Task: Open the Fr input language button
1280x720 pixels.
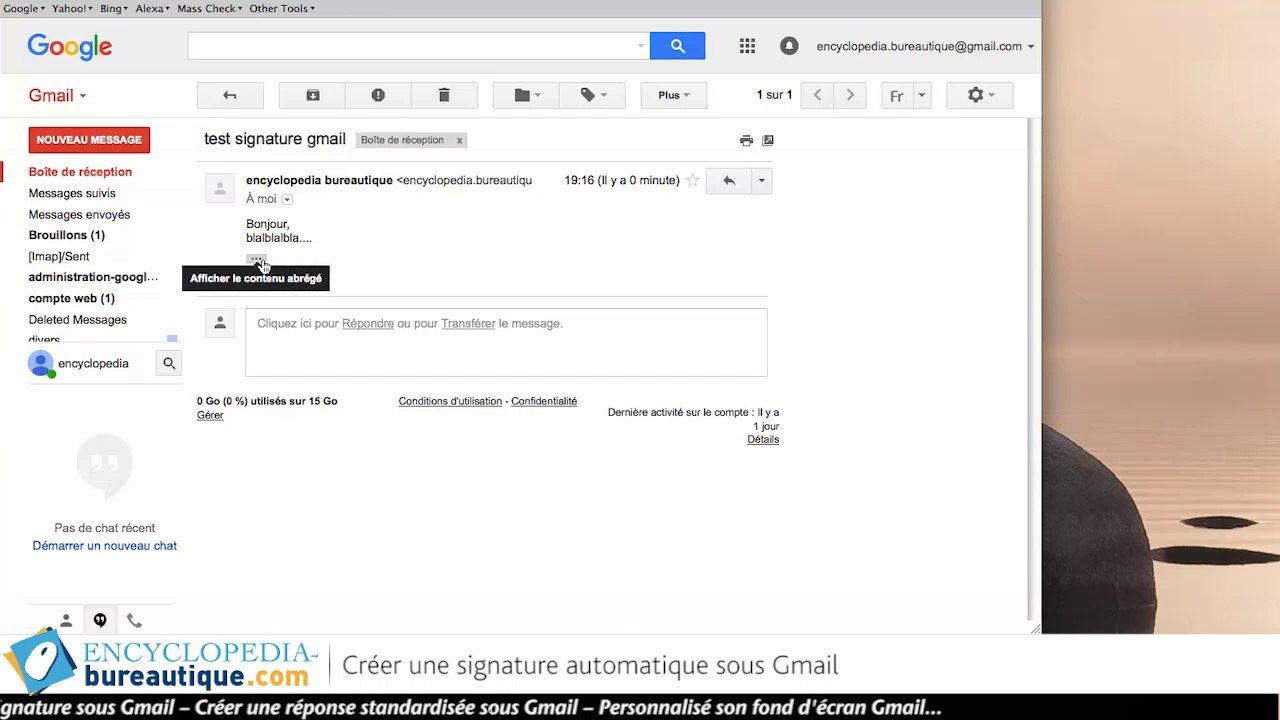Action: [897, 96]
